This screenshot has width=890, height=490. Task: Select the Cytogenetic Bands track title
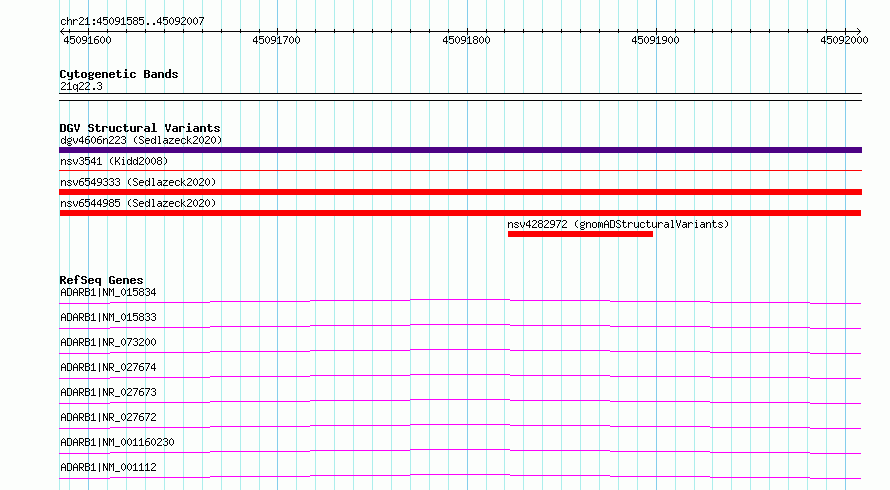tap(119, 74)
